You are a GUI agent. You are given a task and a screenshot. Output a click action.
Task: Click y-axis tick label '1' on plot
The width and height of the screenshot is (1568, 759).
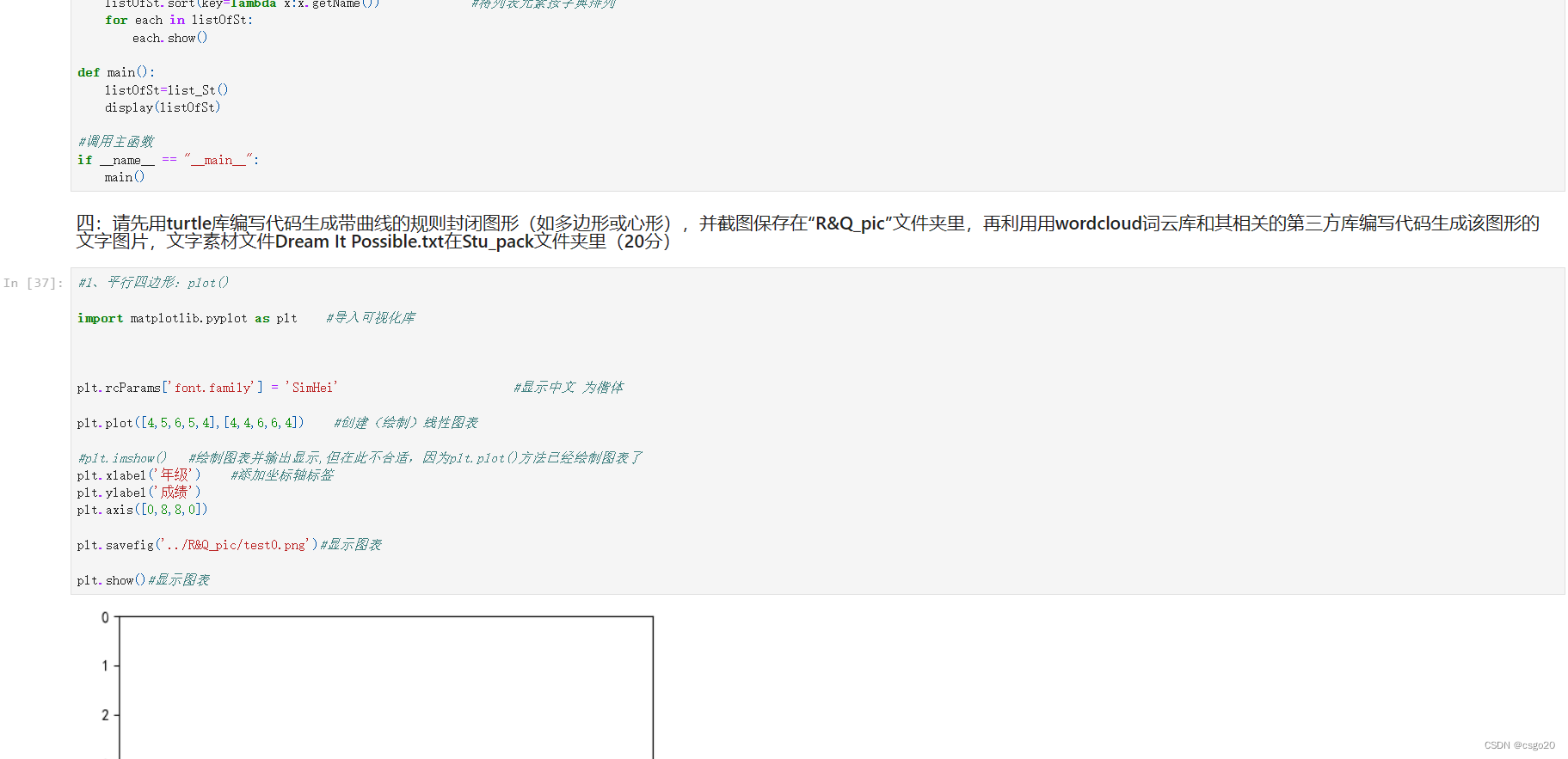pyautogui.click(x=105, y=665)
